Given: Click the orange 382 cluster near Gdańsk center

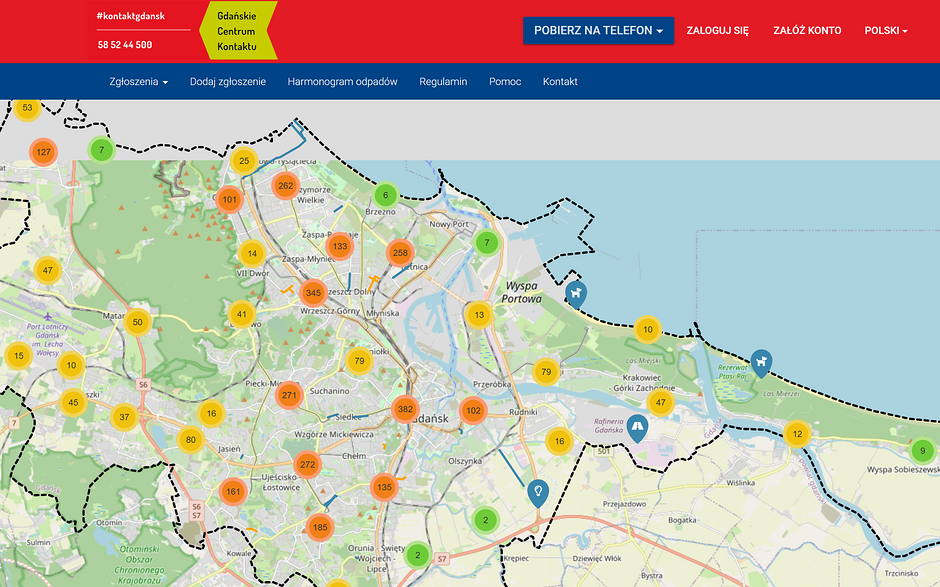Looking at the screenshot, I should click(x=406, y=408).
